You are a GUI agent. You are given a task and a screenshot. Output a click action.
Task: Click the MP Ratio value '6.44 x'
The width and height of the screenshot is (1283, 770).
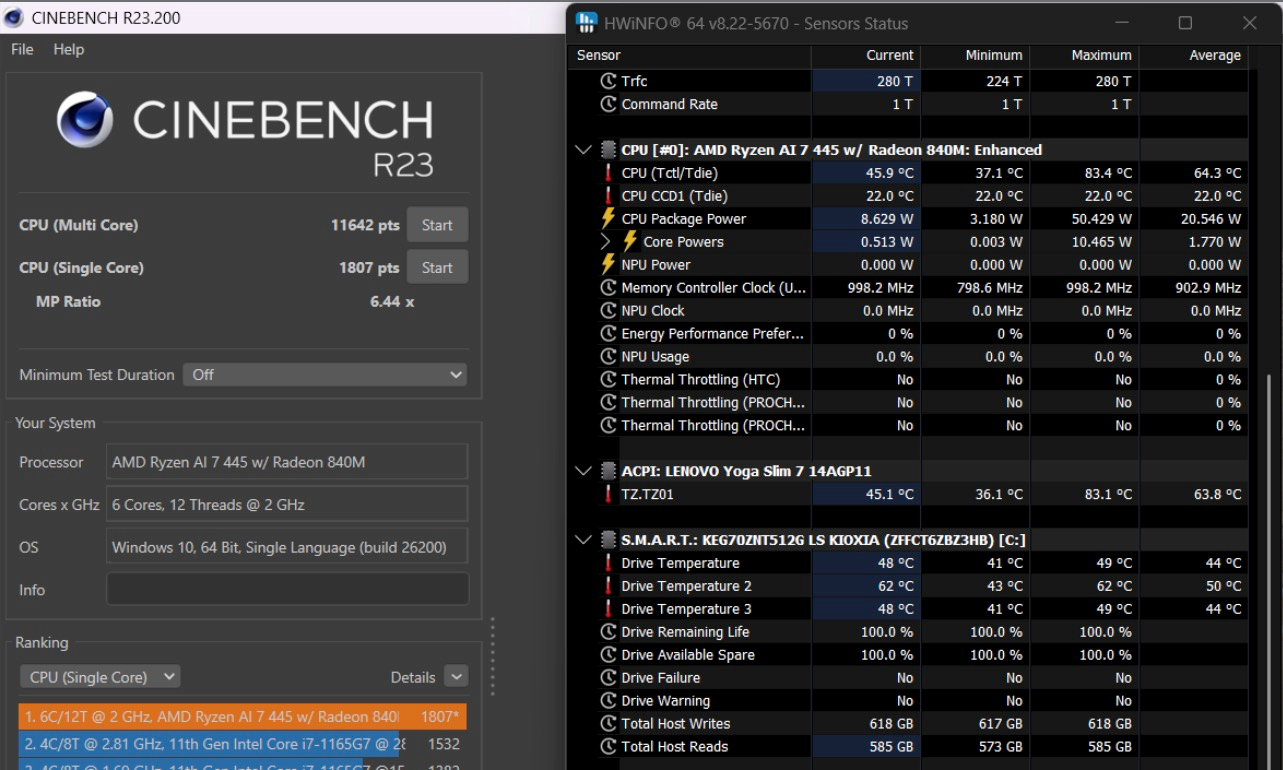pyautogui.click(x=392, y=301)
